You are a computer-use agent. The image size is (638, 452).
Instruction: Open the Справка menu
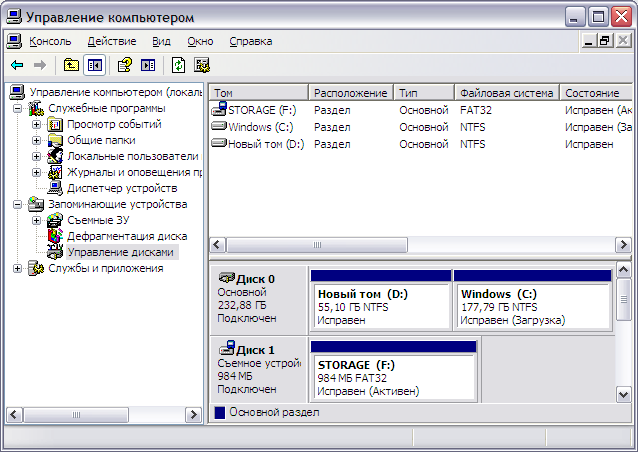(251, 41)
